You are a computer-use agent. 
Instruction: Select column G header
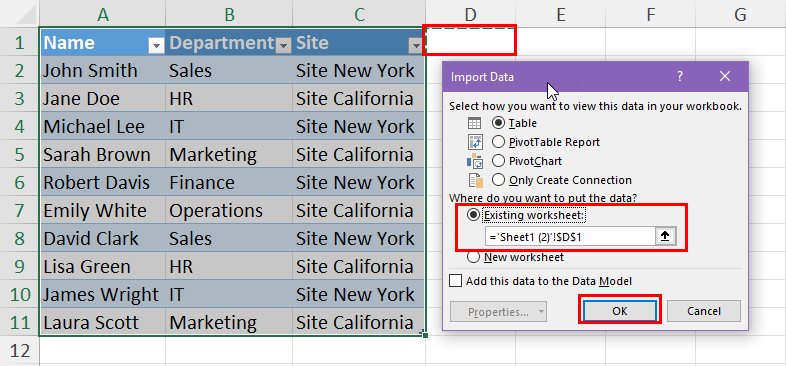click(740, 15)
